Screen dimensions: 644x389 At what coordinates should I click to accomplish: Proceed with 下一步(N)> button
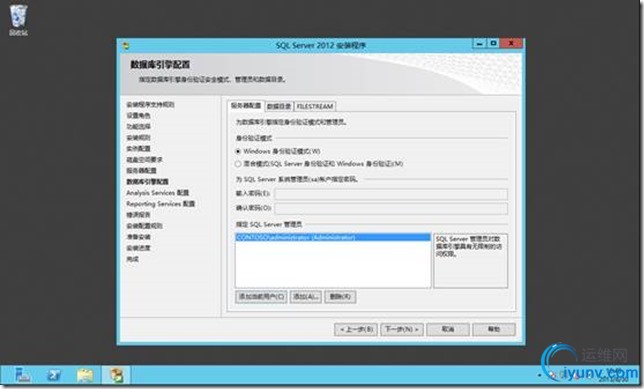click(x=402, y=329)
